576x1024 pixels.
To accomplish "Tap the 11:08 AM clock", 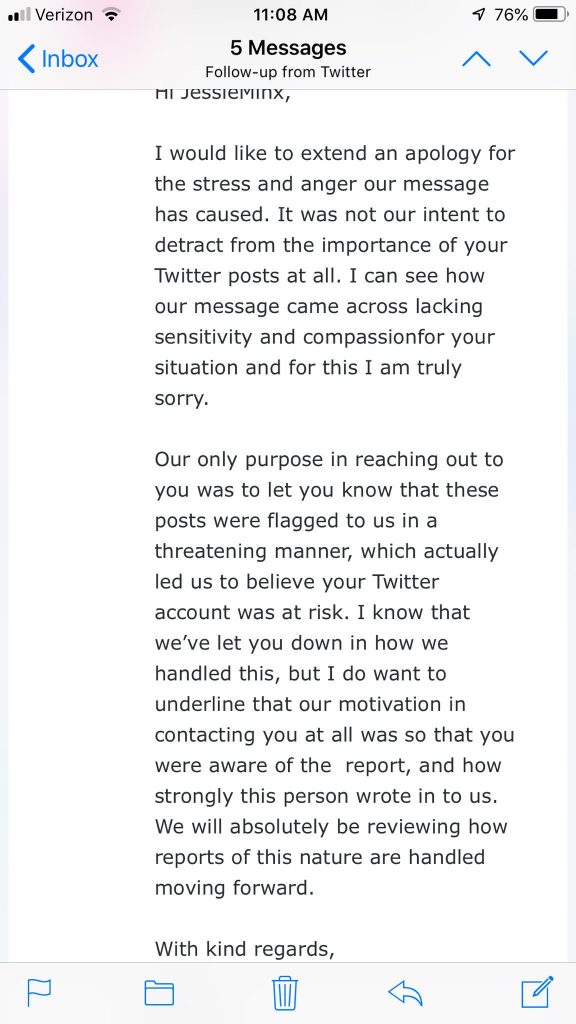I will pyautogui.click(x=289, y=14).
